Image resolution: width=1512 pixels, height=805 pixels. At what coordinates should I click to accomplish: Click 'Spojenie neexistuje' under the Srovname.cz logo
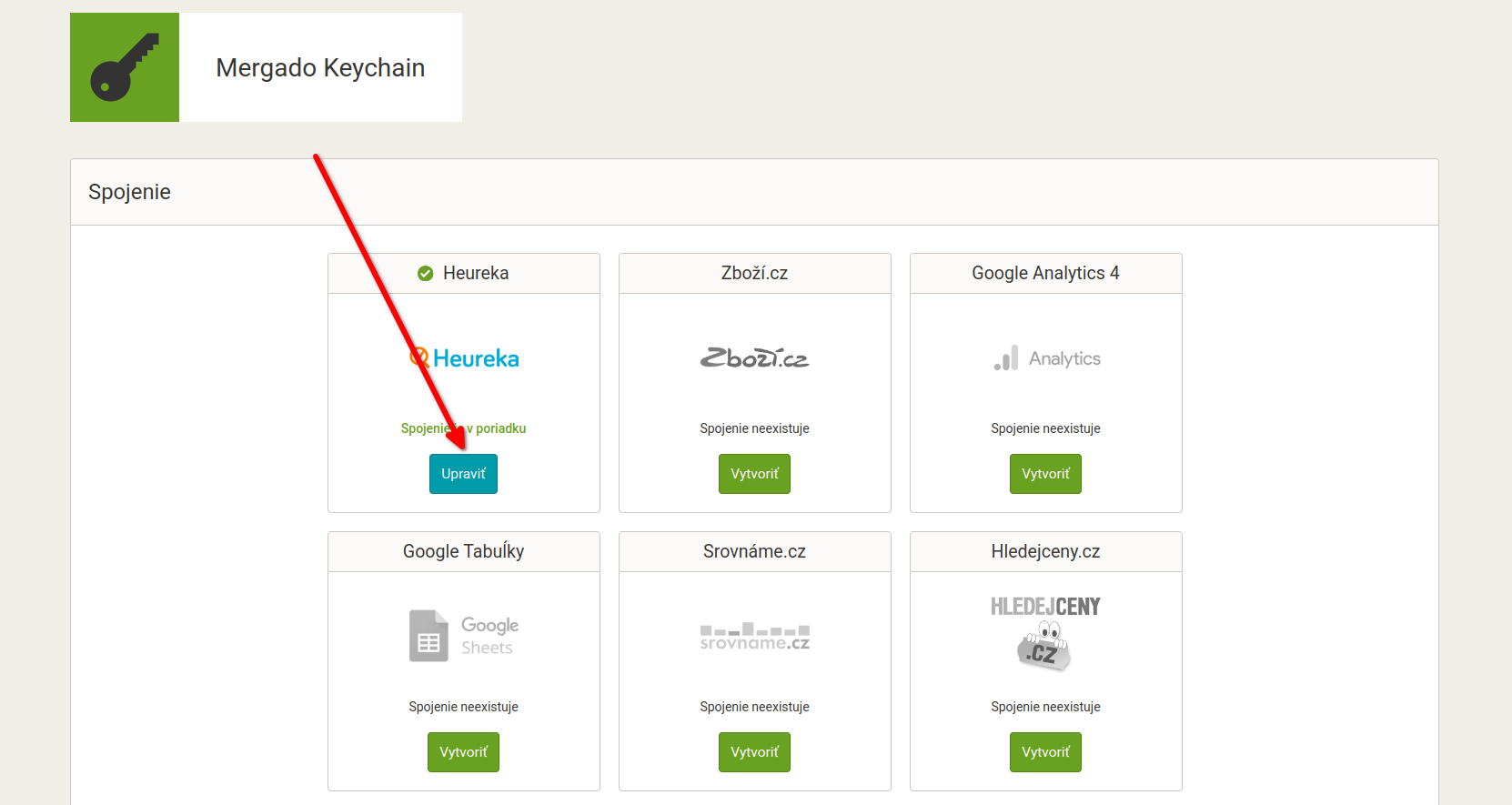(754, 707)
